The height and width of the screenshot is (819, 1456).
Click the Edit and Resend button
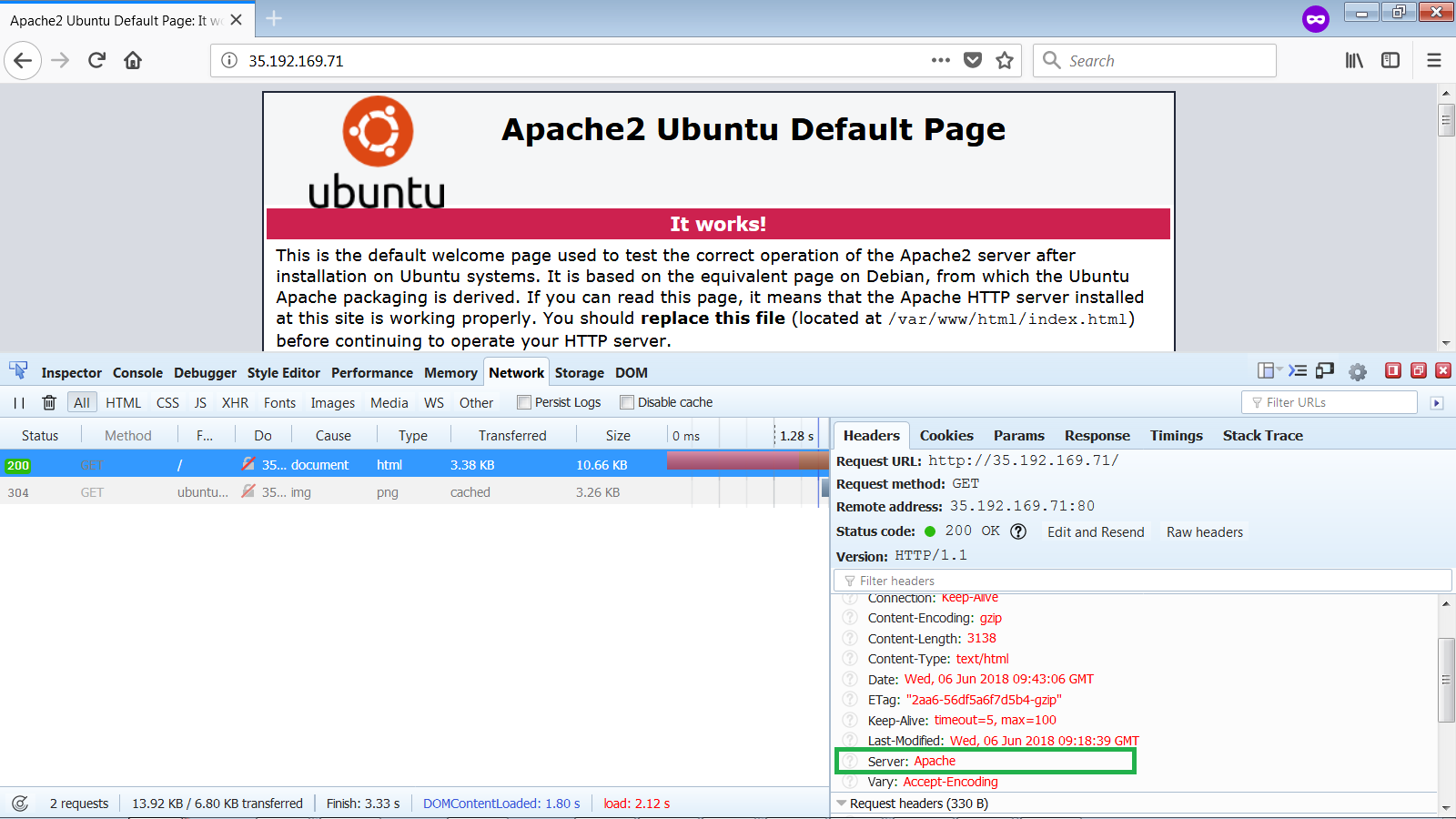pos(1096,532)
